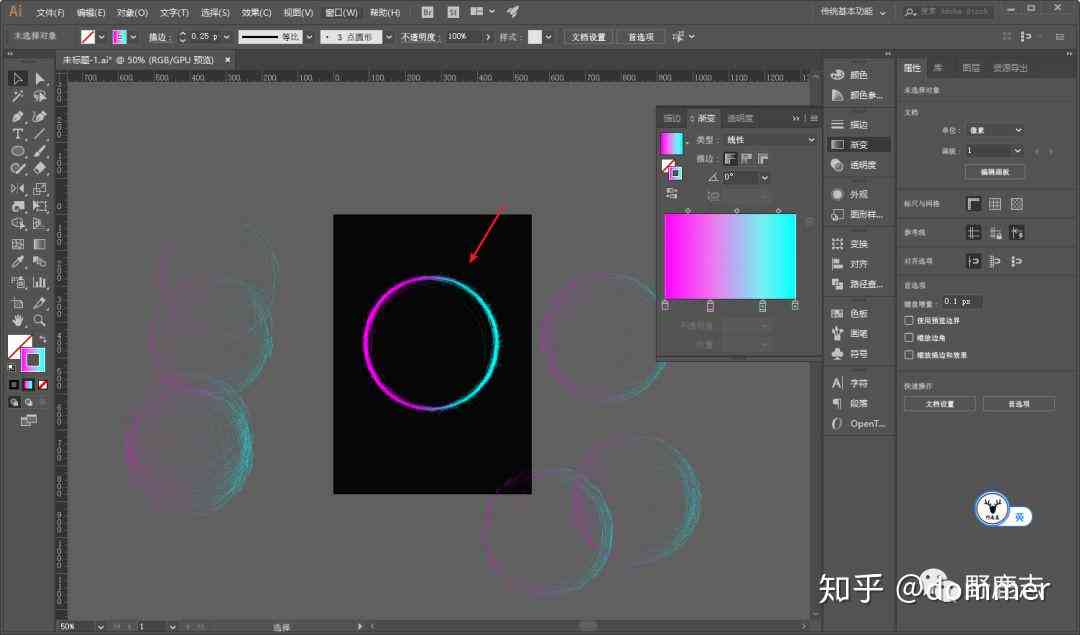Open the gradient type 线性 dropdown

[x=771, y=140]
